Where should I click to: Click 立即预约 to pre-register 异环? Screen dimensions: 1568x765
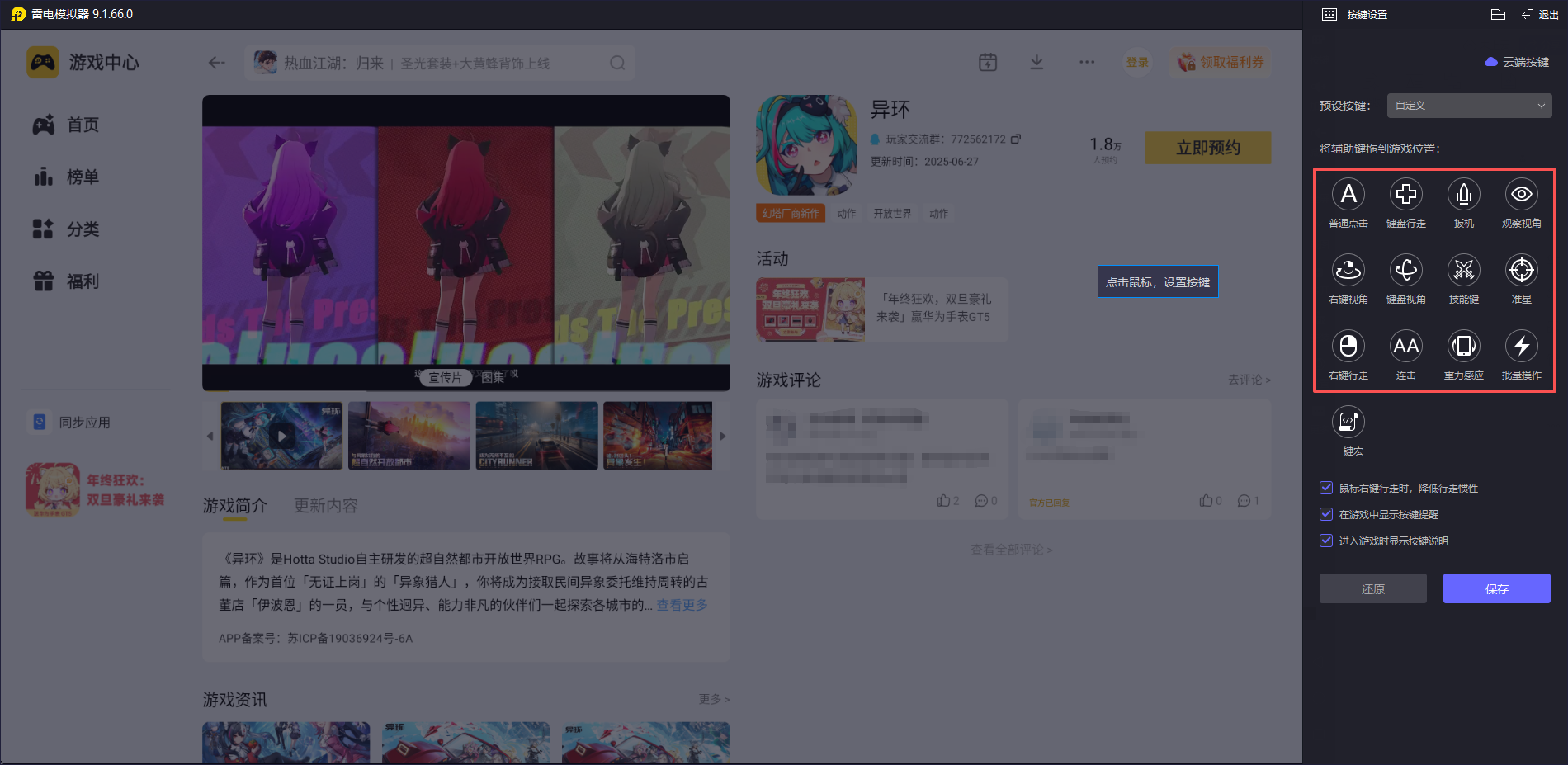tap(1208, 148)
